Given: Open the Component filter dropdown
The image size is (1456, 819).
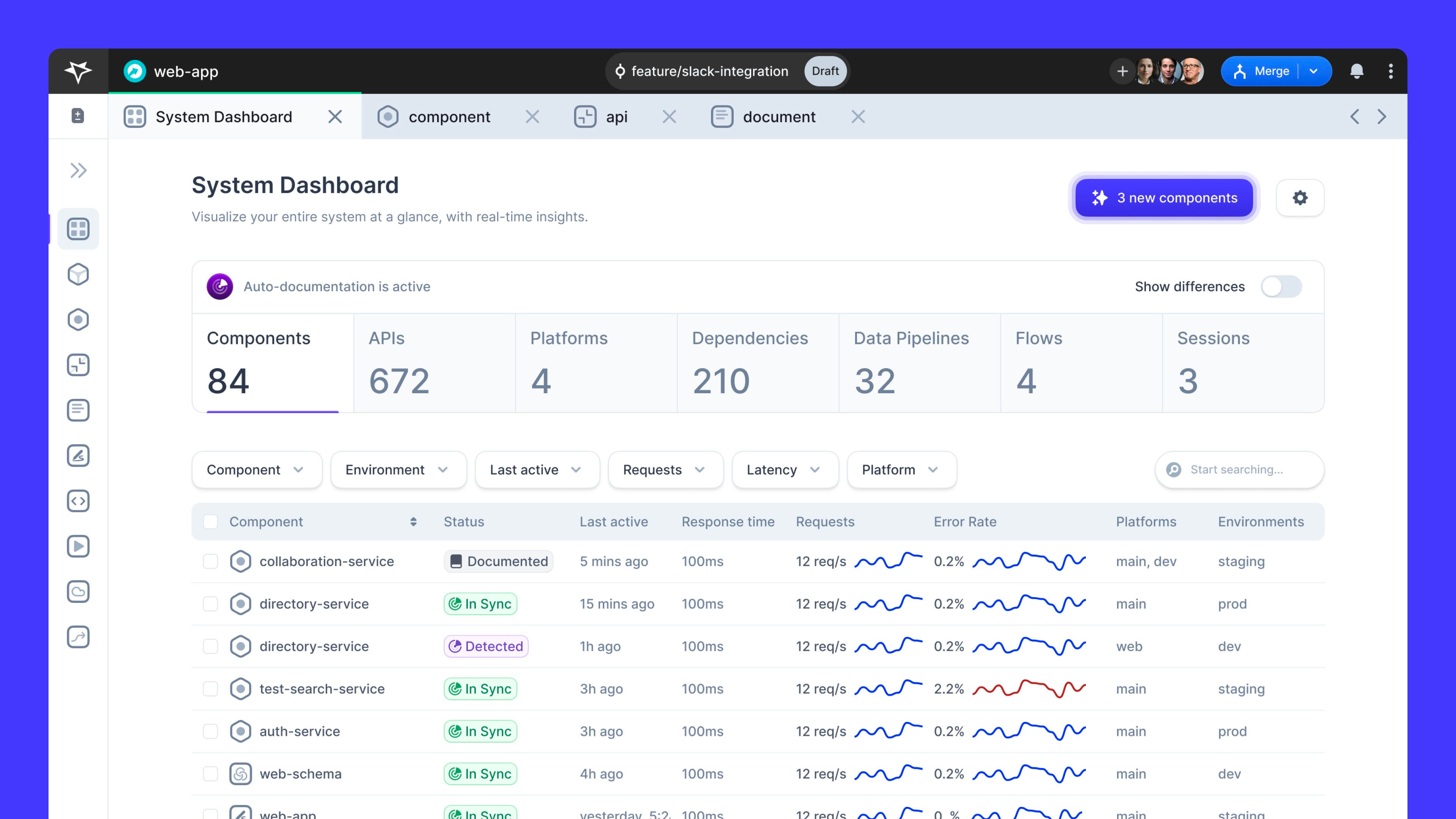Looking at the screenshot, I should [x=257, y=470].
